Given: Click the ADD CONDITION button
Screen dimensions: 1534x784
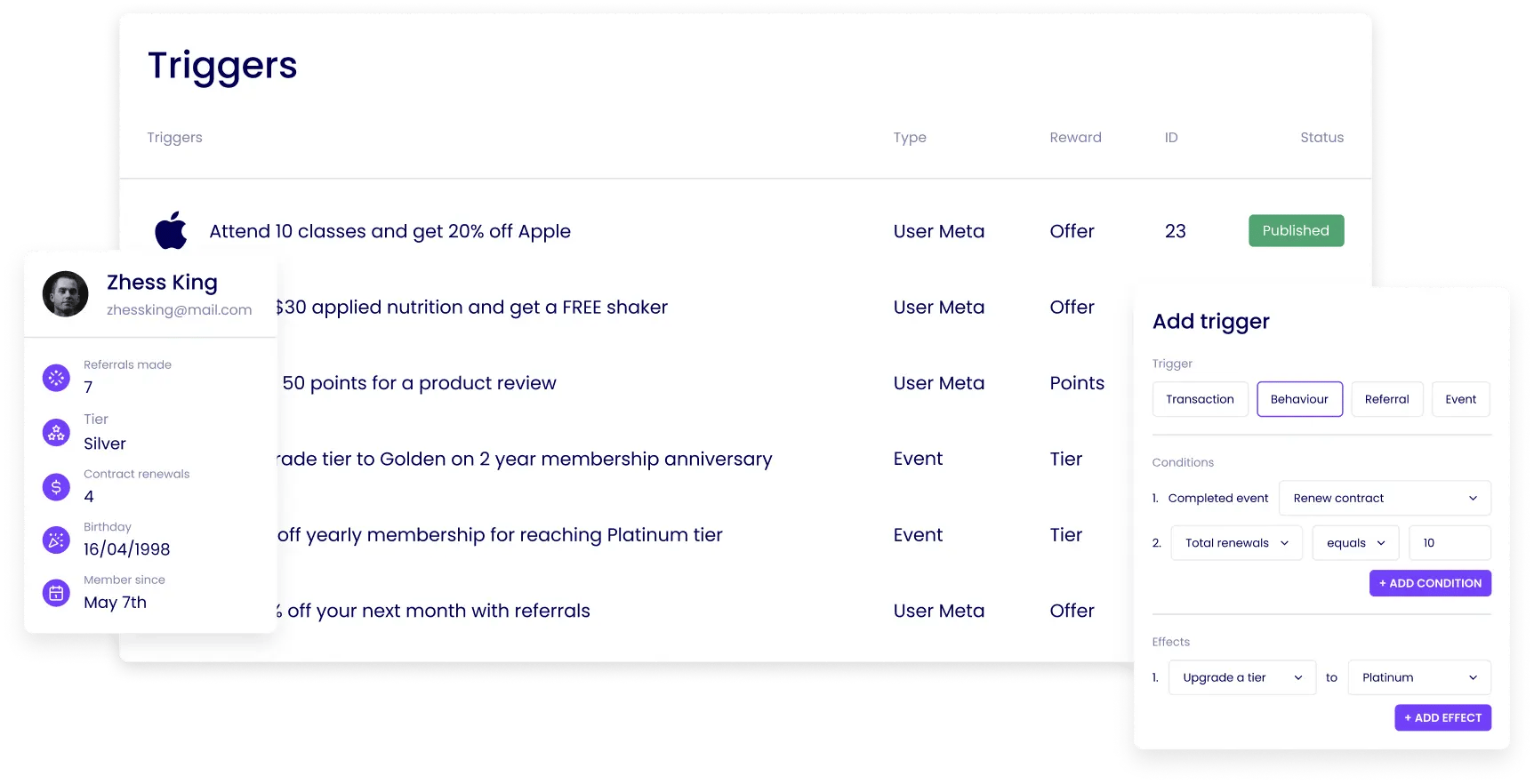Looking at the screenshot, I should click(x=1430, y=583).
